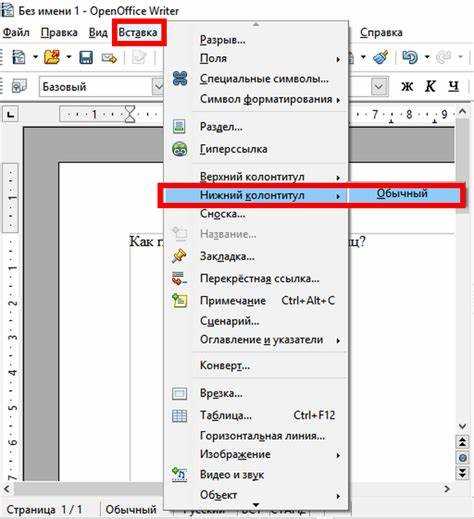Click the vertical scrollbar down arrow
The image size is (474, 519).
coord(462,426)
